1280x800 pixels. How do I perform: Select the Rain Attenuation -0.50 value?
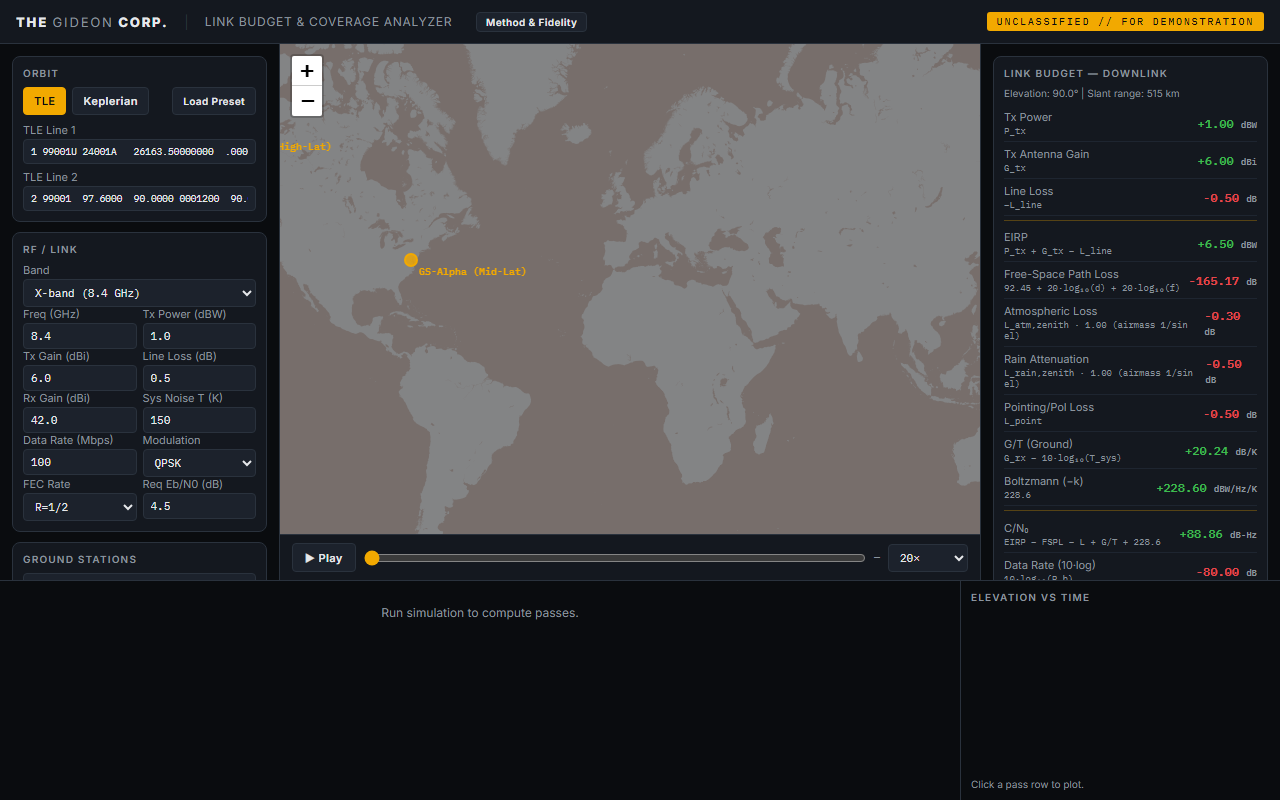pyautogui.click(x=1224, y=364)
